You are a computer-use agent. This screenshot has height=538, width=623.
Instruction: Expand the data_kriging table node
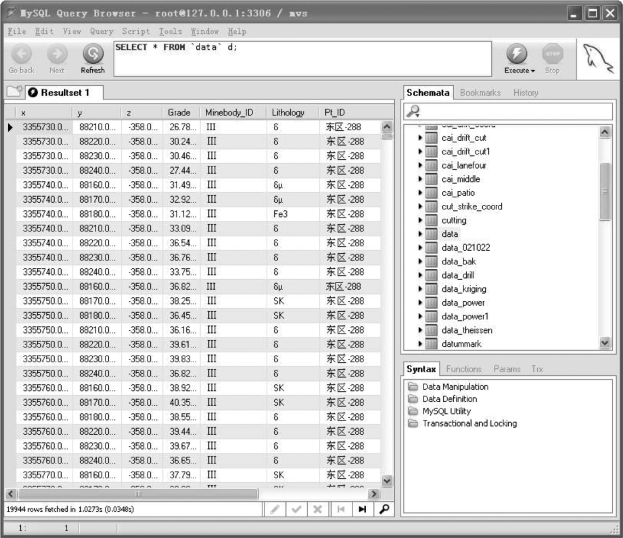tap(421, 289)
